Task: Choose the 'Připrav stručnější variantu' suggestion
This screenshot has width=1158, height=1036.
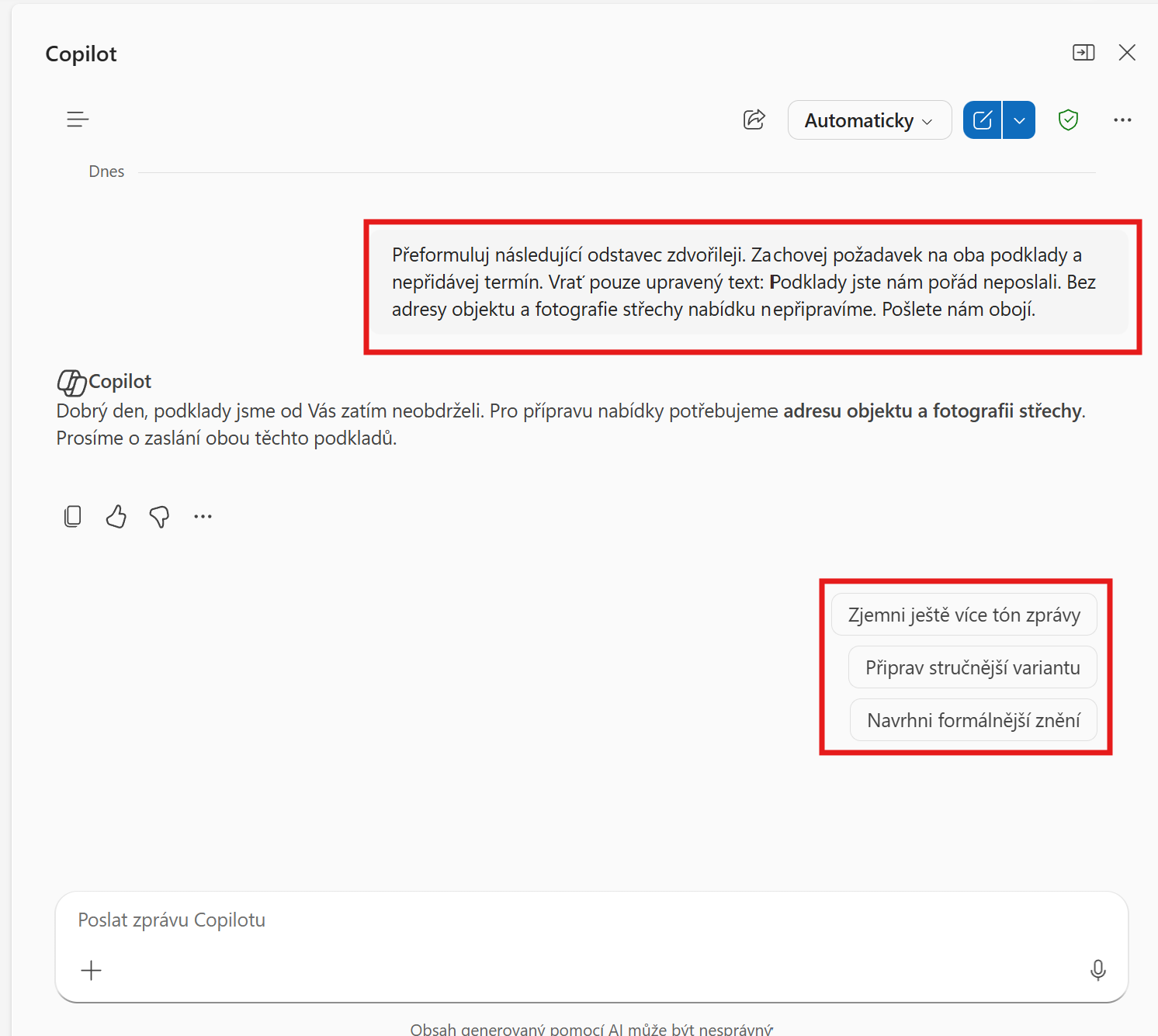Action: pos(973,667)
